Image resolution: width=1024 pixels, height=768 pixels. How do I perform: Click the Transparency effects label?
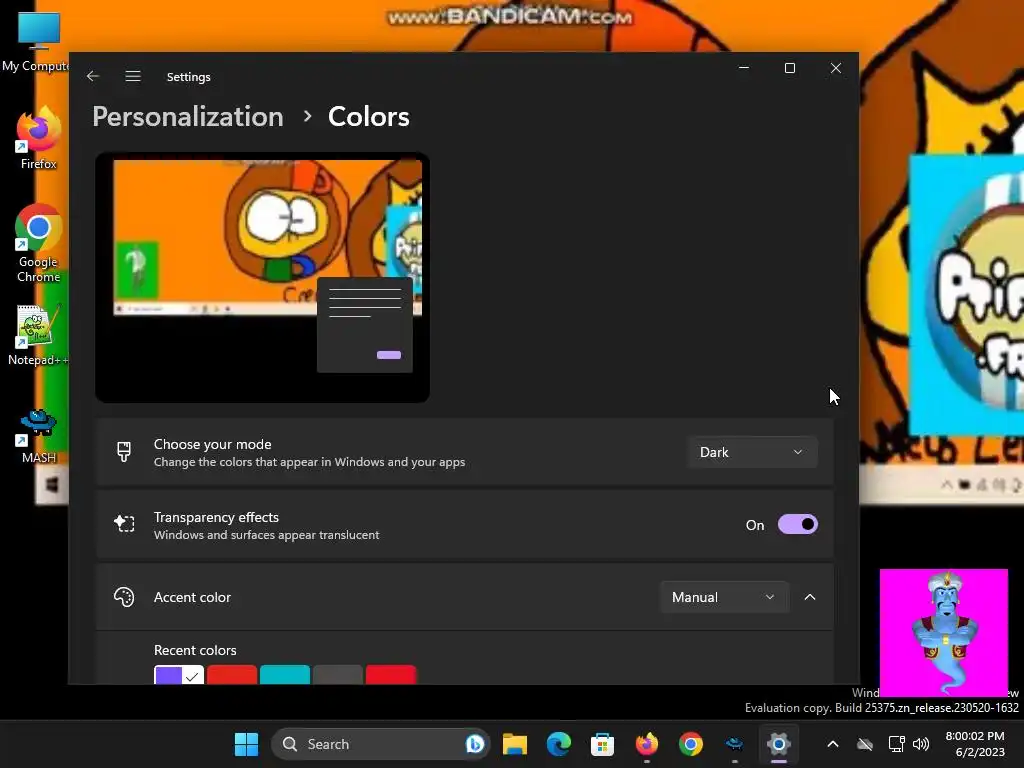[x=216, y=517]
